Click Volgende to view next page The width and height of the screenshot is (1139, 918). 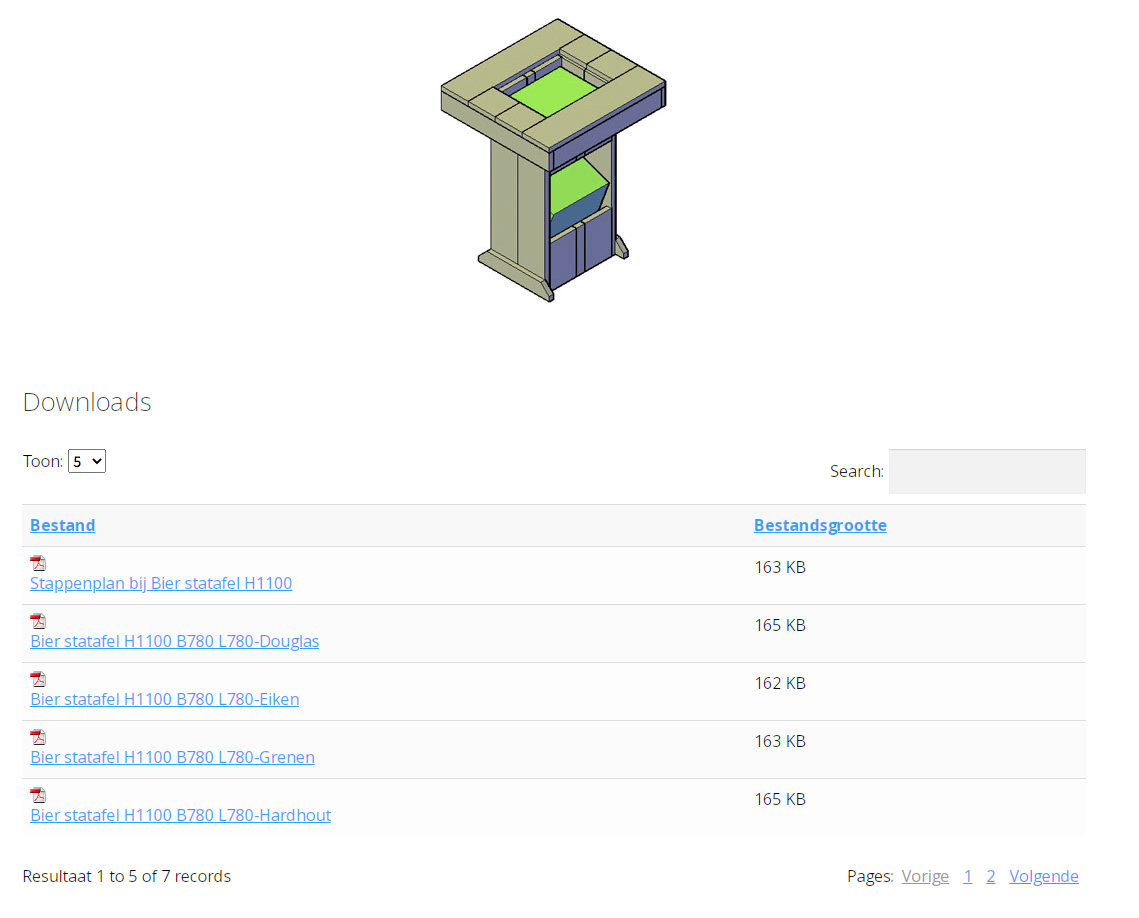tap(1044, 876)
